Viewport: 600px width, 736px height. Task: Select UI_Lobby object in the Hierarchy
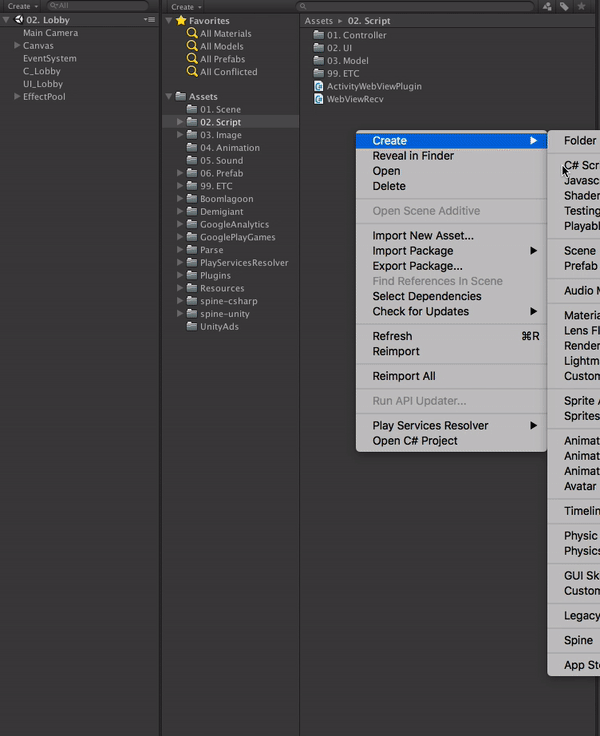click(43, 84)
